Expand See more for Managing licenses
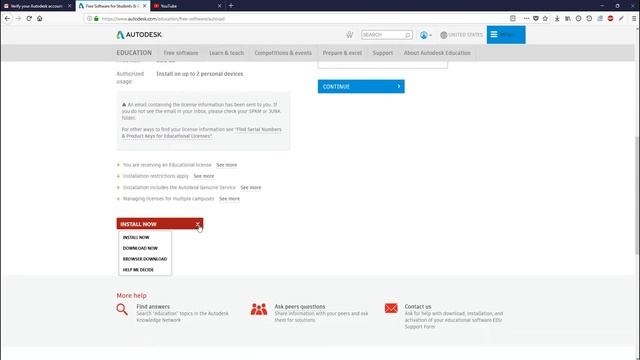This screenshot has height=360, width=640. pos(229,199)
